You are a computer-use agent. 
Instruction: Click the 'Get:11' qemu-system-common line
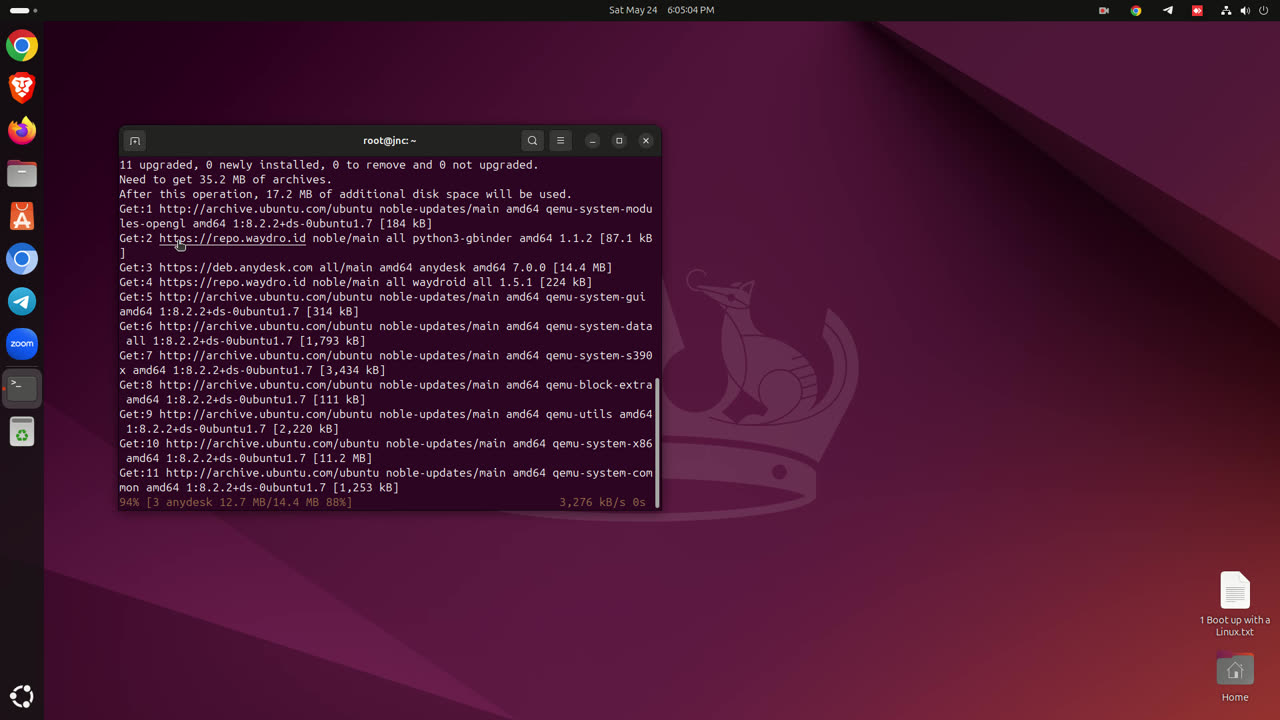pyautogui.click(x=386, y=480)
